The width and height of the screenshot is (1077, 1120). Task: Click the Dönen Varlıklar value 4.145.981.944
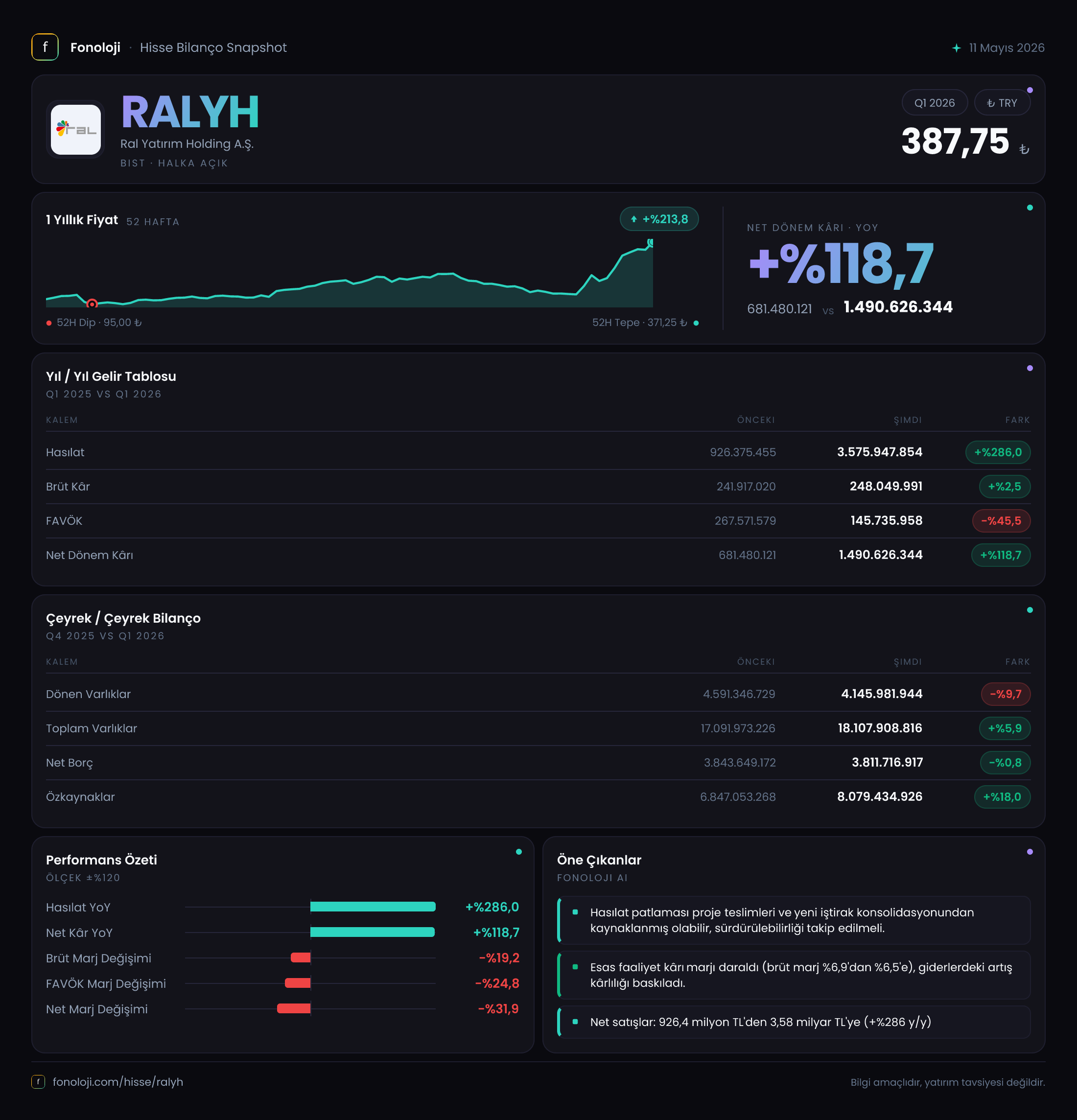click(882, 694)
